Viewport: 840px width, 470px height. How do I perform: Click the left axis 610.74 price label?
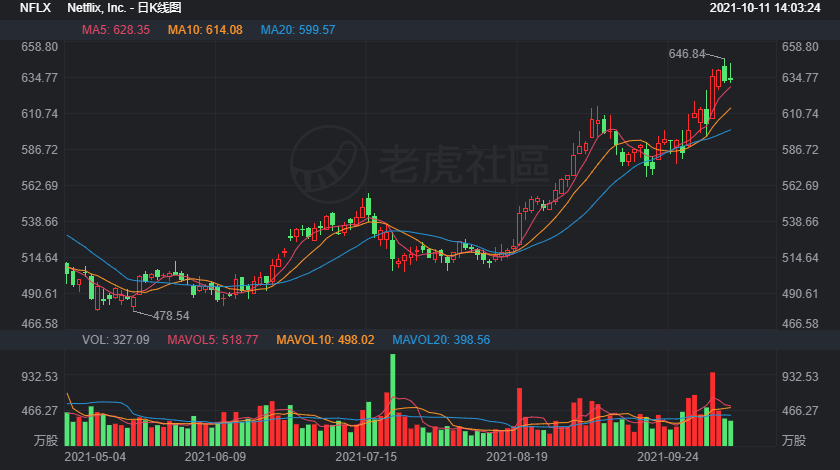(x=40, y=114)
